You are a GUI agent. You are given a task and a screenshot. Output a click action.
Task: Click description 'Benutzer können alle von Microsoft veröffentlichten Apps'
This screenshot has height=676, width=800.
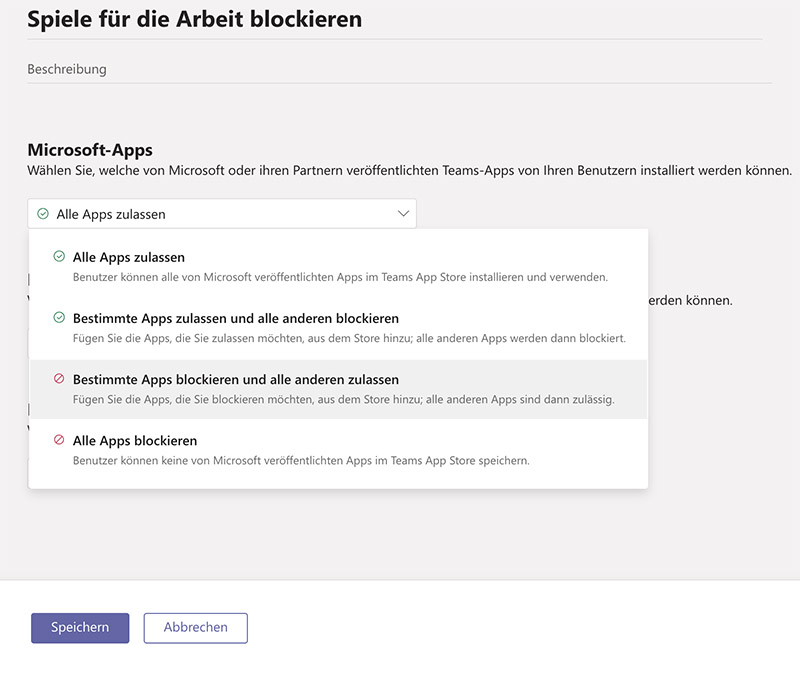point(340,277)
